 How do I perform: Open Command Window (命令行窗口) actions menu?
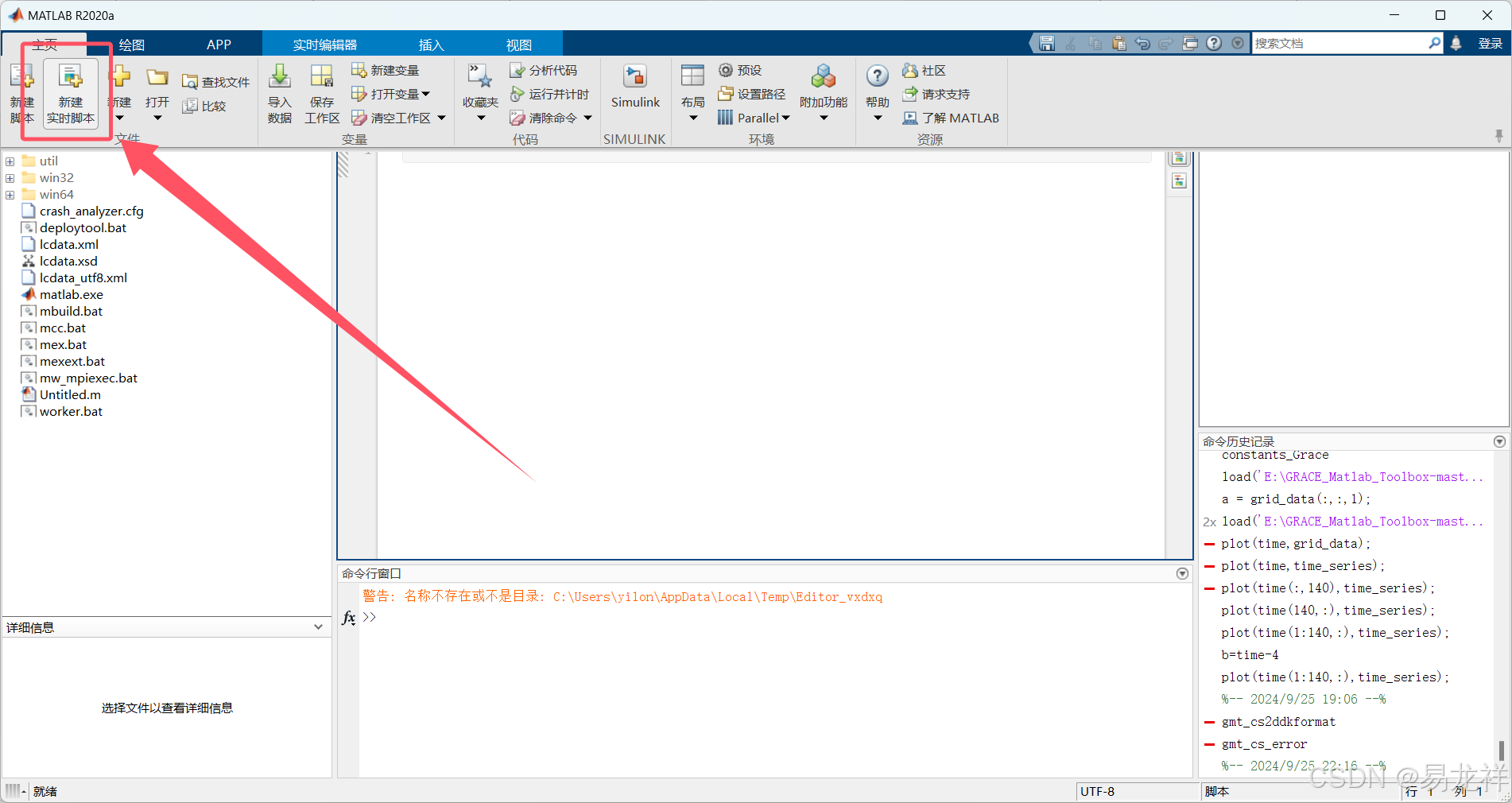pyautogui.click(x=1182, y=573)
